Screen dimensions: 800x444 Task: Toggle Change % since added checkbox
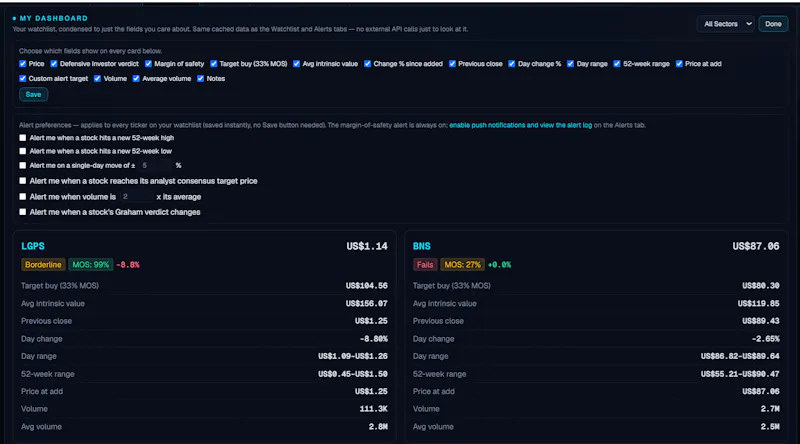click(x=367, y=64)
